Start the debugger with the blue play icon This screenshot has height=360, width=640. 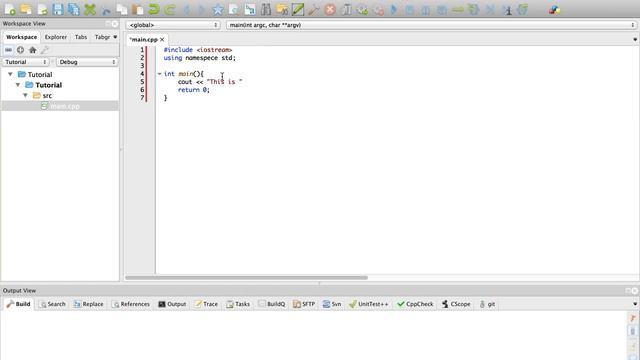(x=394, y=9)
